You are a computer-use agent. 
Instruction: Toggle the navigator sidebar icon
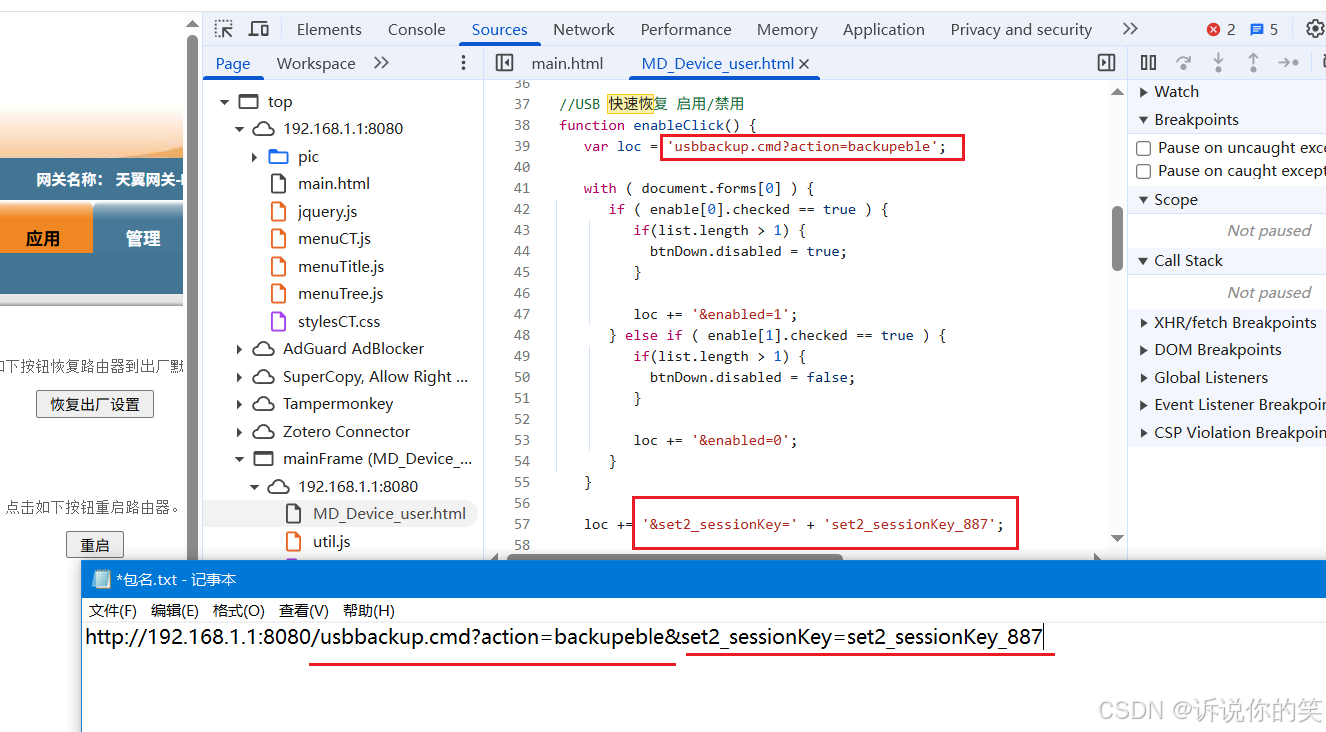(x=504, y=63)
